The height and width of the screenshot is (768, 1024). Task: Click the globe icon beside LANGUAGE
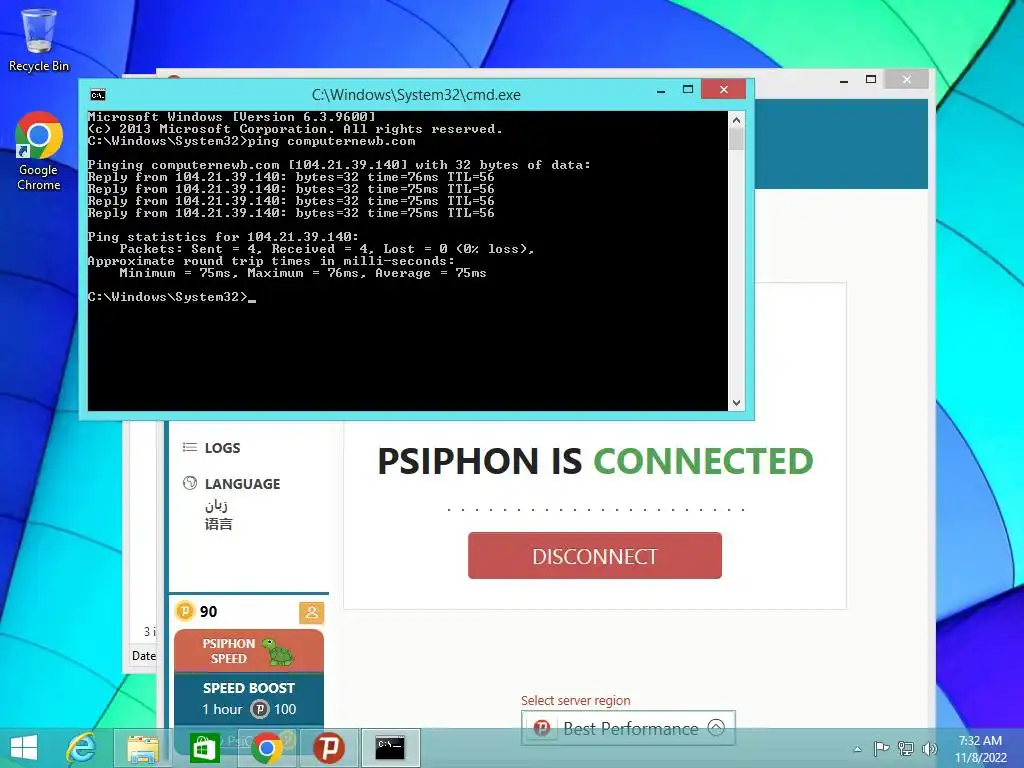(190, 483)
